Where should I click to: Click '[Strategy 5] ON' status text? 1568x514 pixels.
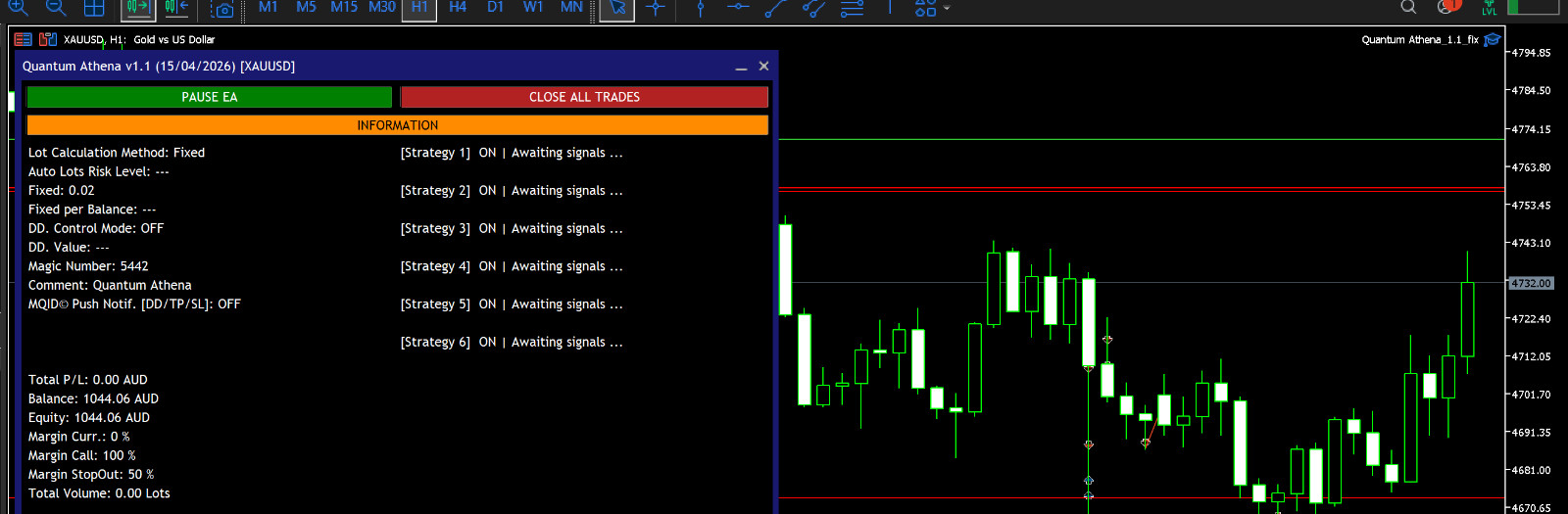click(449, 304)
